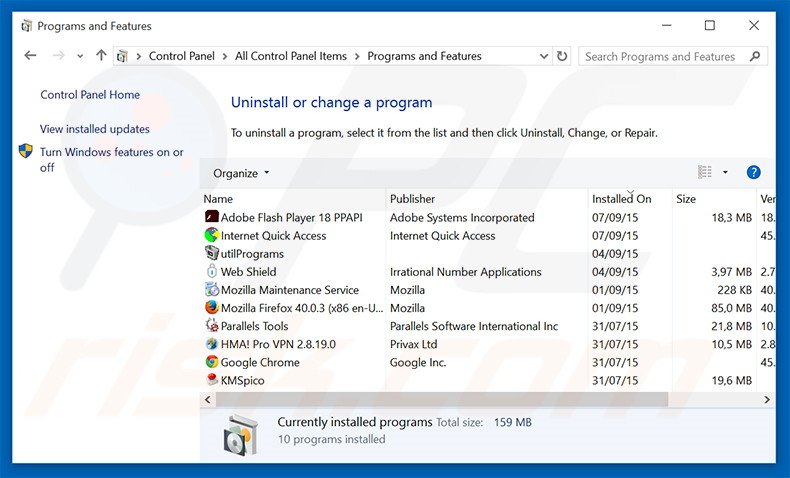Click the KMSpico program icon
Viewport: 790px width, 478px height.
pyautogui.click(x=211, y=380)
